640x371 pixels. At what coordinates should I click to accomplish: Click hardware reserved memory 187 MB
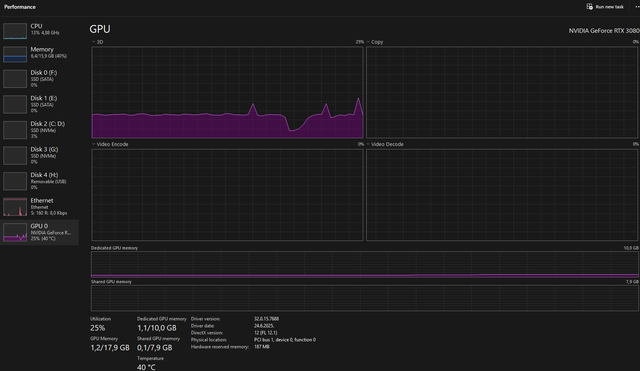pos(262,347)
